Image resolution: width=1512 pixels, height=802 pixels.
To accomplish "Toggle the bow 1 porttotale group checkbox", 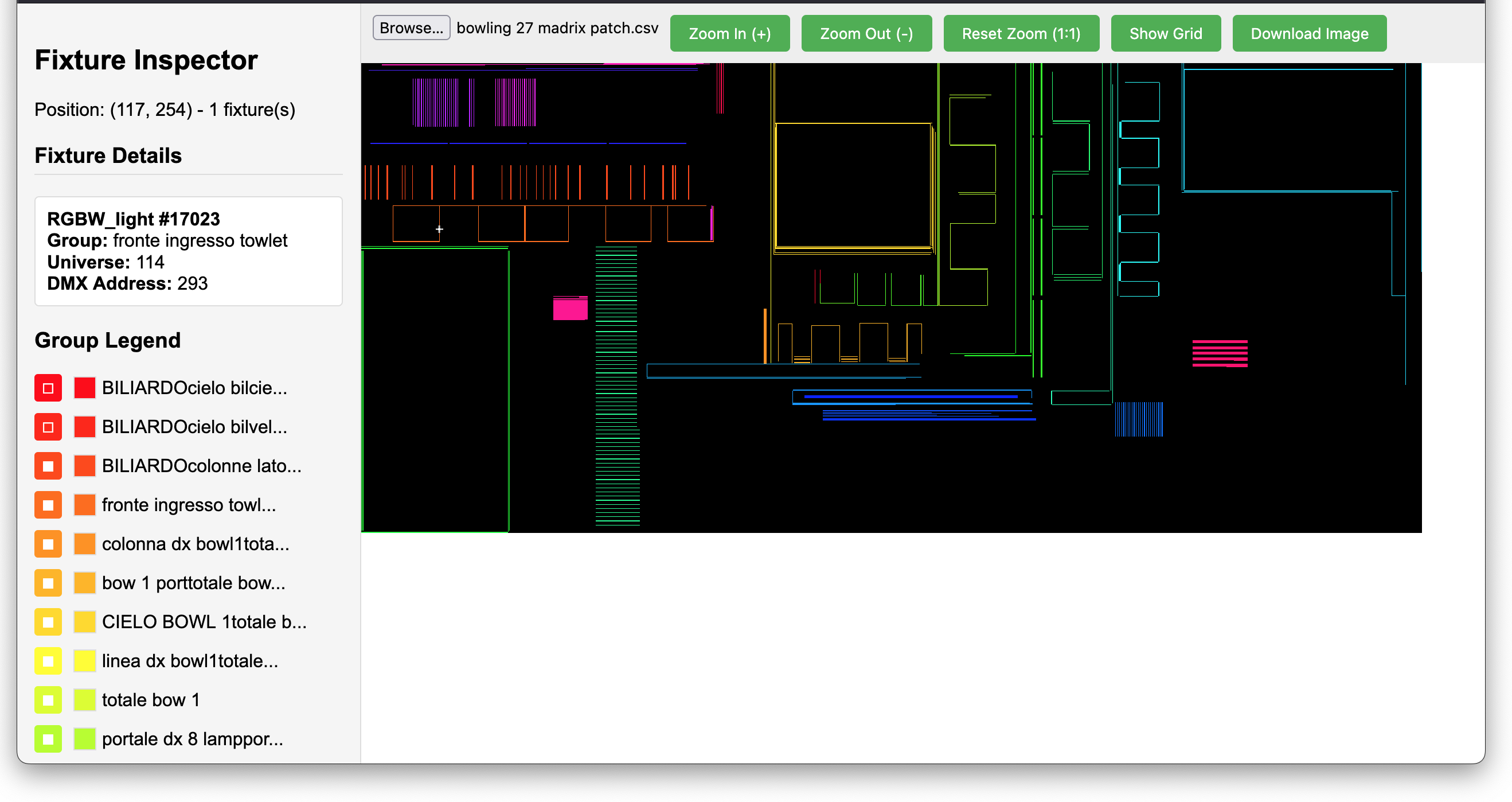I will point(48,583).
